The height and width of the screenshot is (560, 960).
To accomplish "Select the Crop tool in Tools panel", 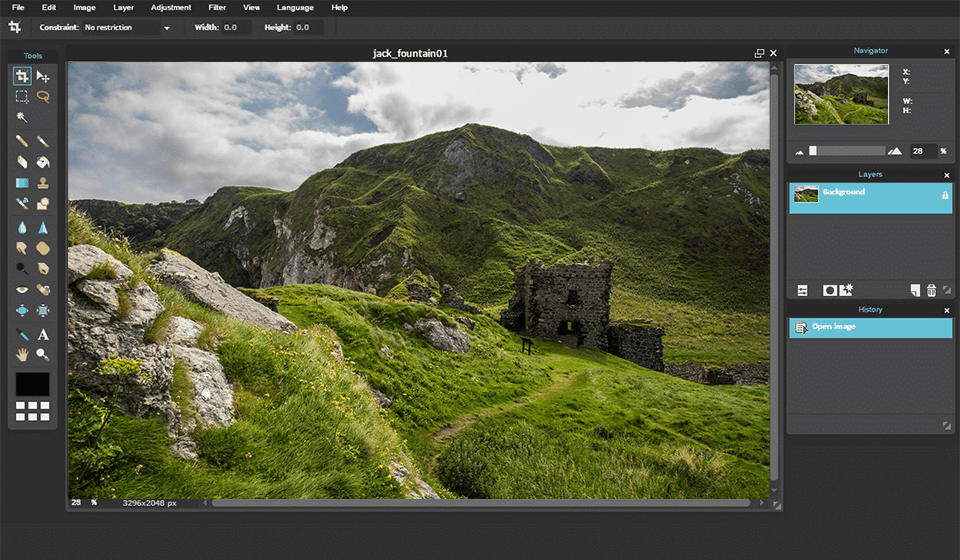I will coord(22,76).
